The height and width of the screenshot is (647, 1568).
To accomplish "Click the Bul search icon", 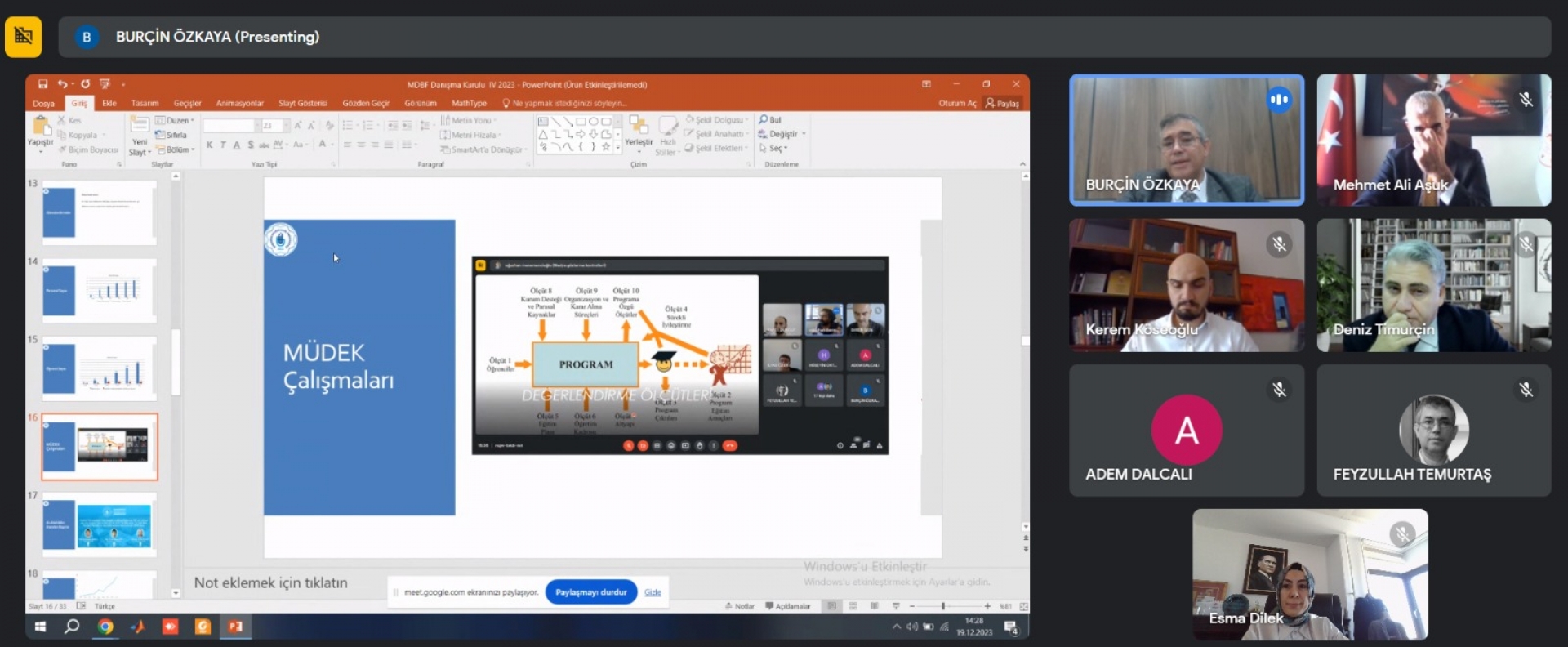I will (764, 120).
